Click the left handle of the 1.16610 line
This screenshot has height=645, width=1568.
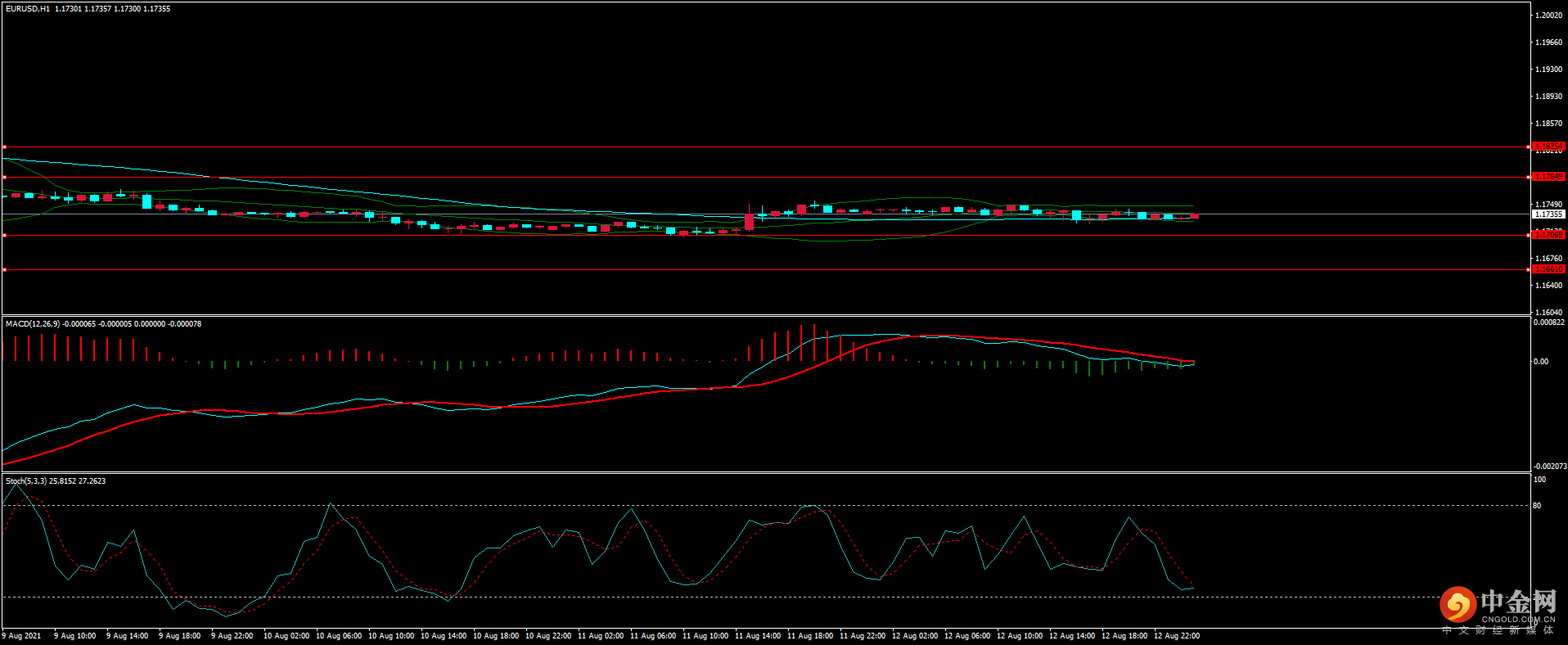point(4,269)
